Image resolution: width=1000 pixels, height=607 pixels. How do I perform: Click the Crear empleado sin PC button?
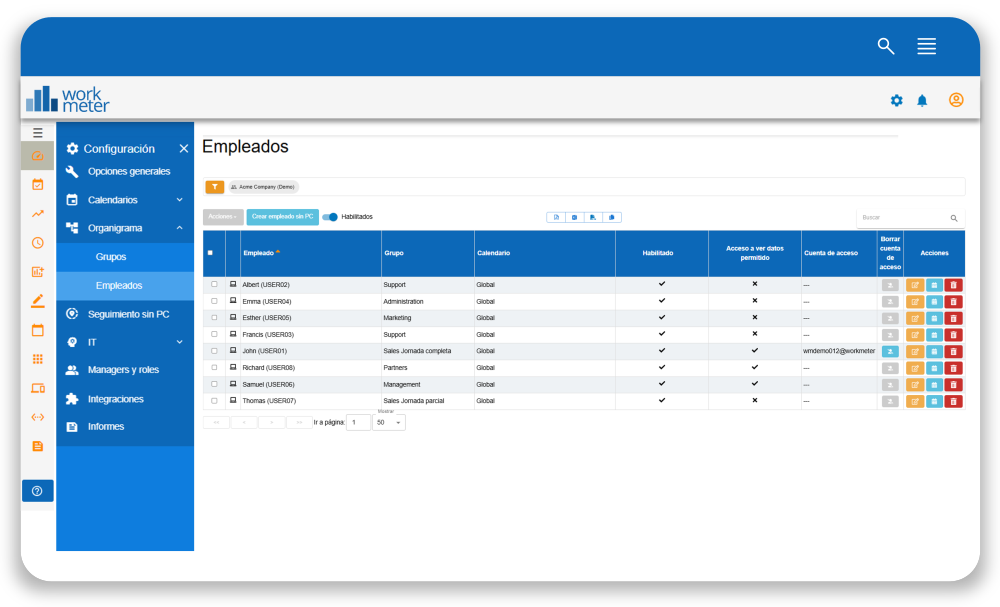tap(282, 217)
